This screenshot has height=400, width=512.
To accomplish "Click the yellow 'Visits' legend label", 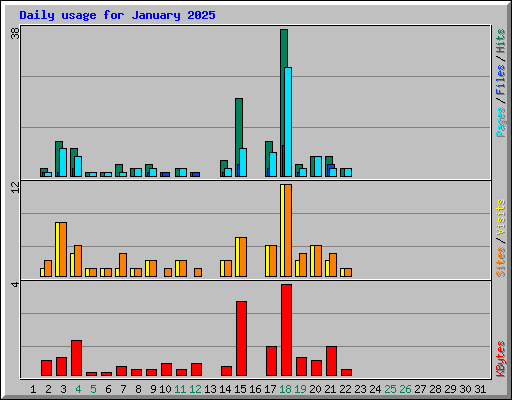I will [x=500, y=218].
